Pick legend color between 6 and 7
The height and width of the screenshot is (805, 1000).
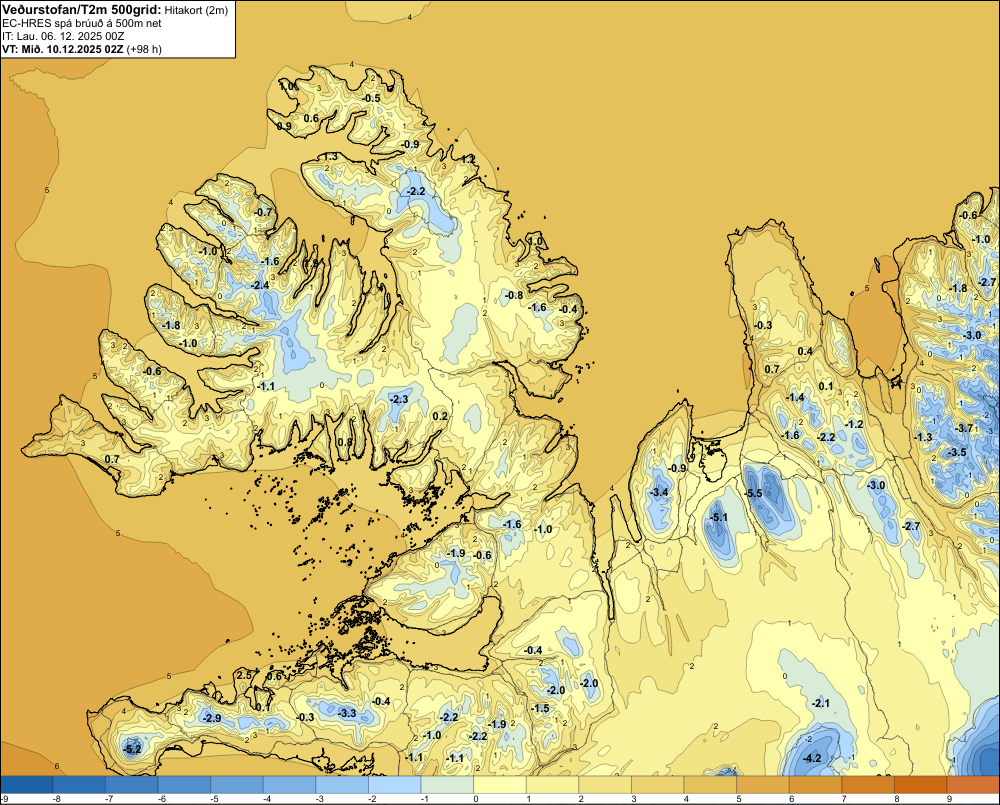point(815,784)
